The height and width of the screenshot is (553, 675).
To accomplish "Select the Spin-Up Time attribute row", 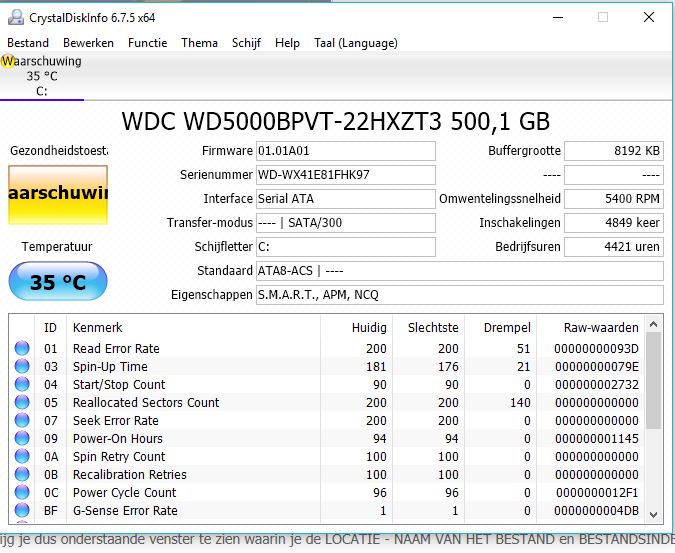I will coord(327,366).
